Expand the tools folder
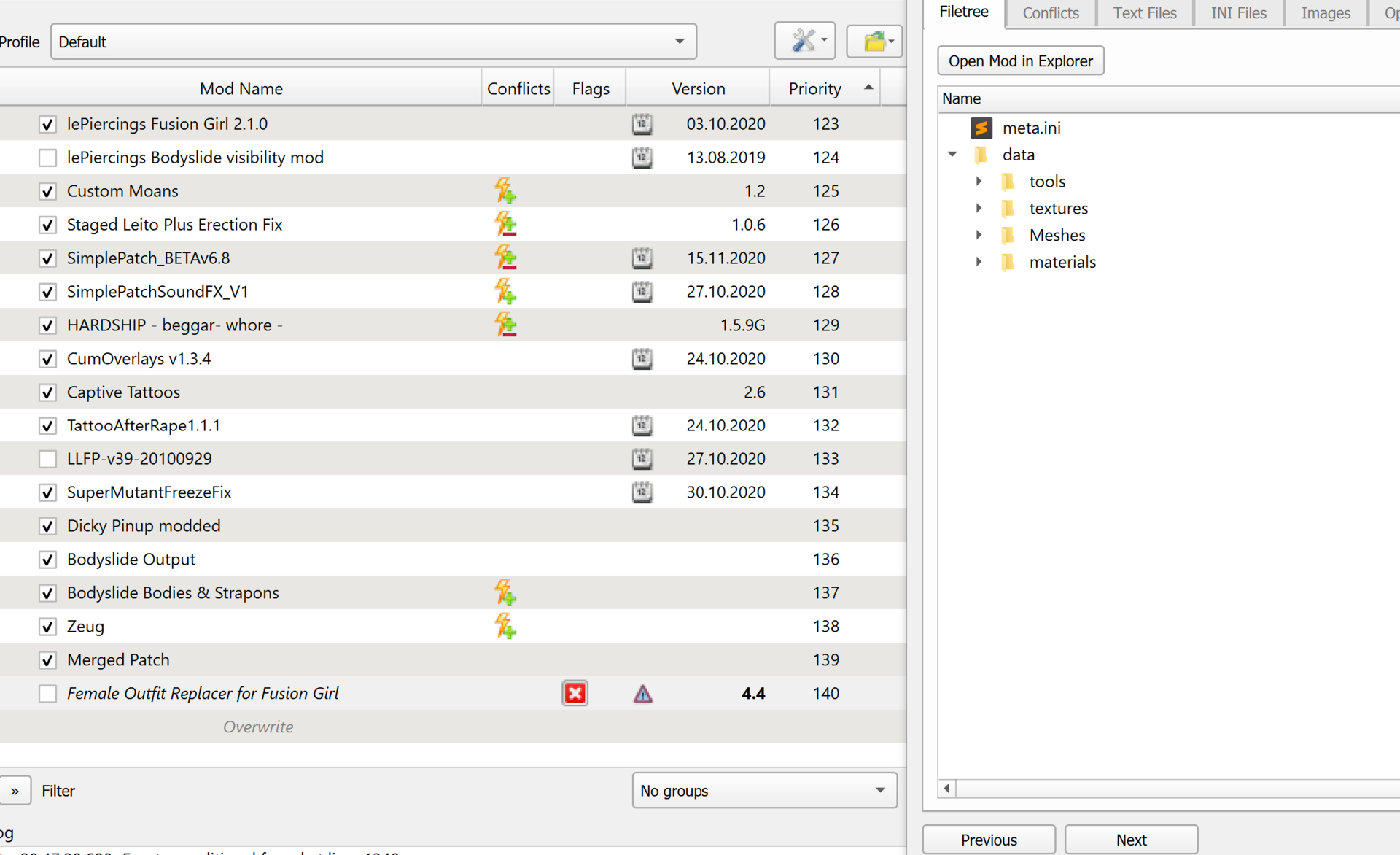The image size is (1400, 855). pos(979,182)
